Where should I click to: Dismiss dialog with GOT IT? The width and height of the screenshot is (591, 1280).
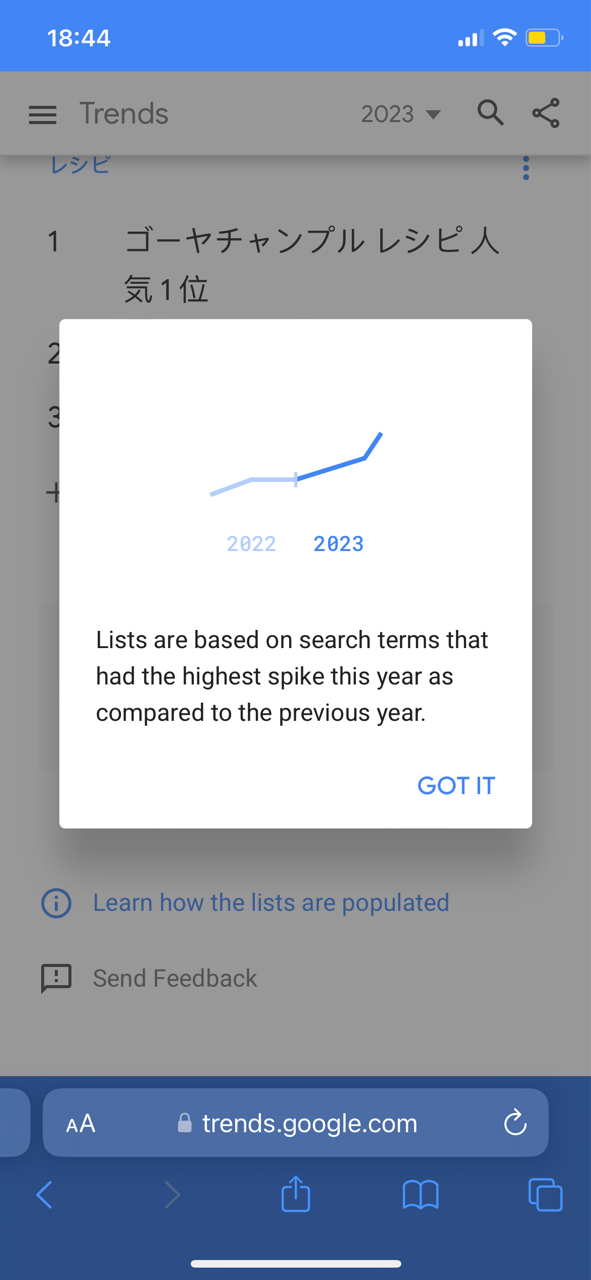tap(456, 786)
